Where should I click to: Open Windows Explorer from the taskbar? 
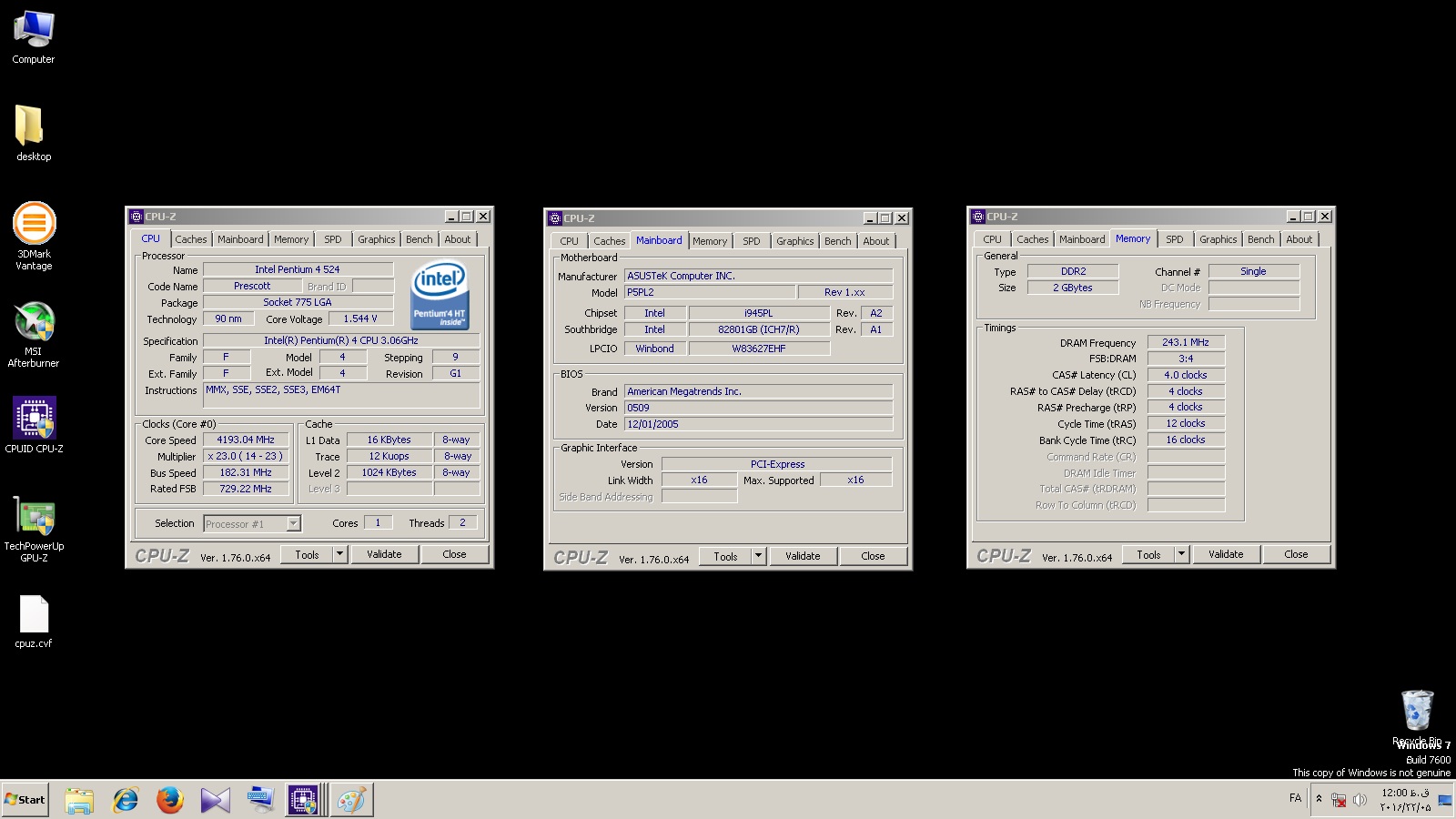pyautogui.click(x=79, y=800)
